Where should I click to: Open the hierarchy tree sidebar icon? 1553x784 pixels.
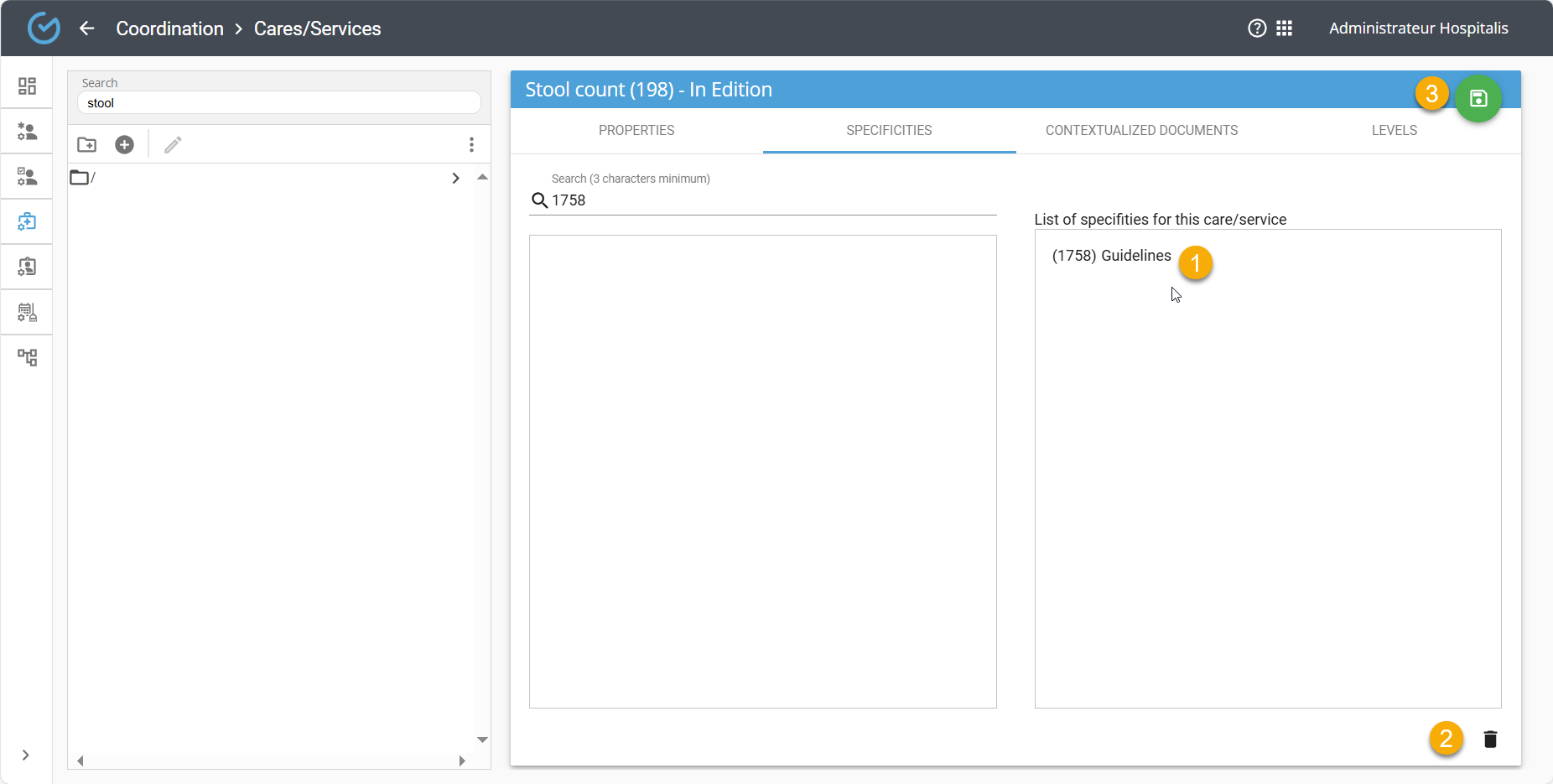tap(27, 357)
